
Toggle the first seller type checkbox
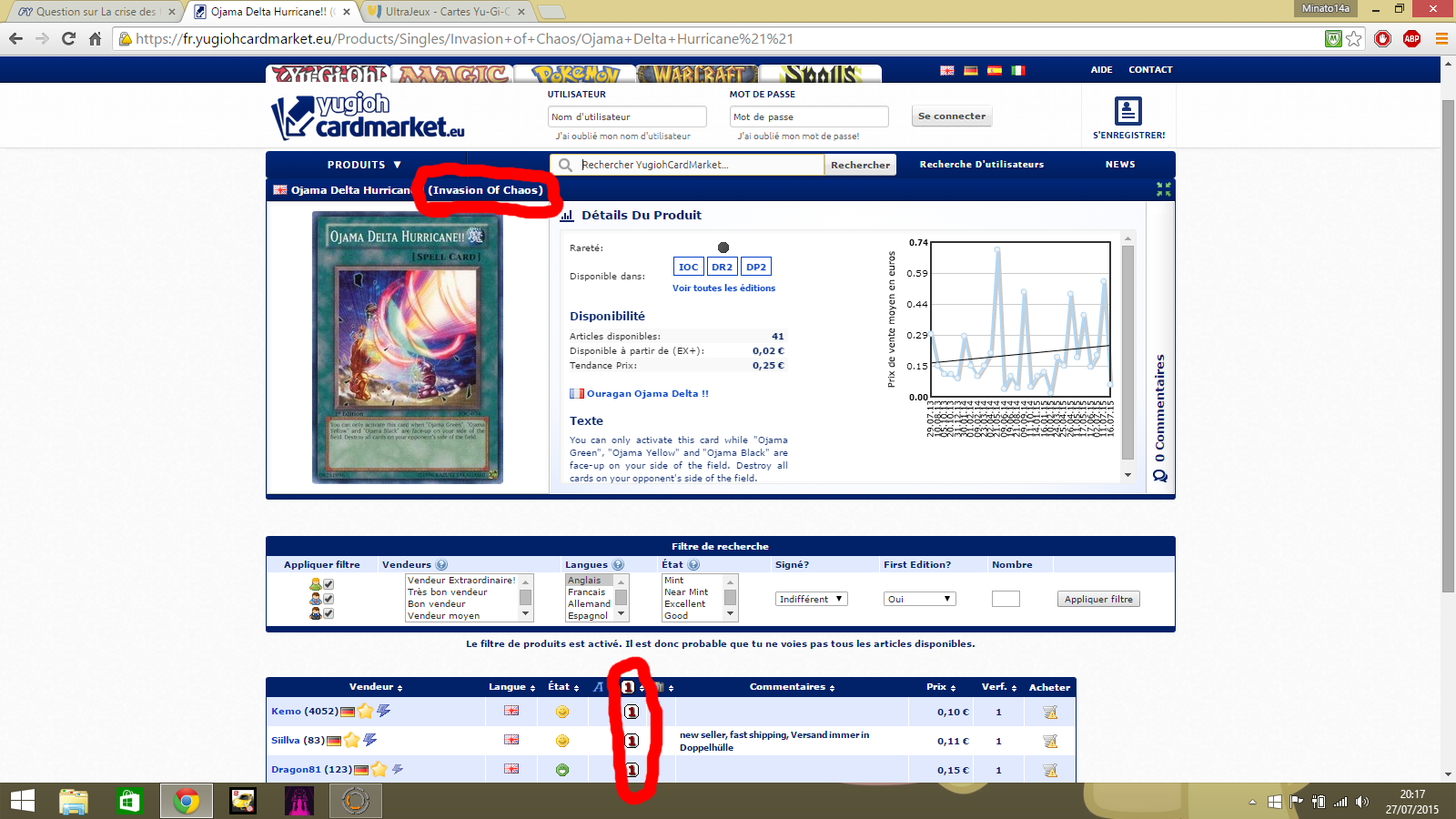329,584
